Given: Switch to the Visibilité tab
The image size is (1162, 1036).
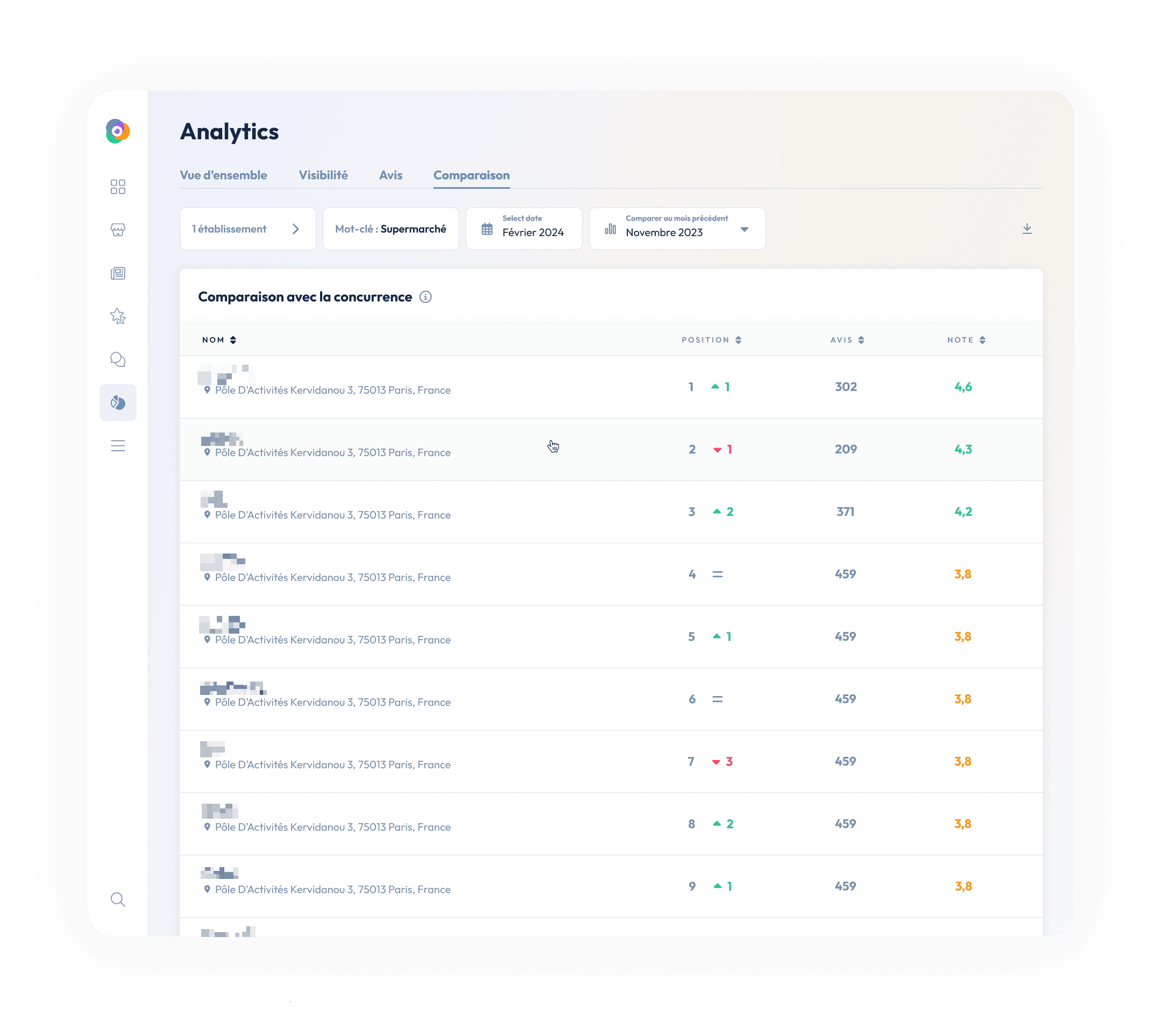Looking at the screenshot, I should (323, 175).
